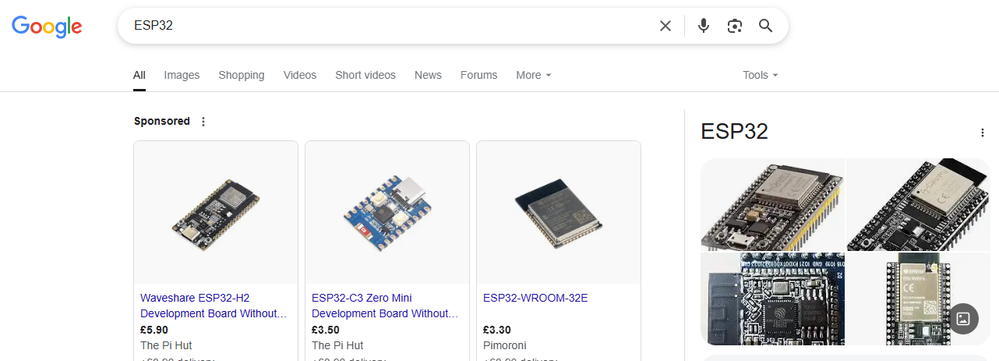Open the three-dot menu next to the ESP32 panel title
This screenshot has height=361, width=999.
pos(982,132)
